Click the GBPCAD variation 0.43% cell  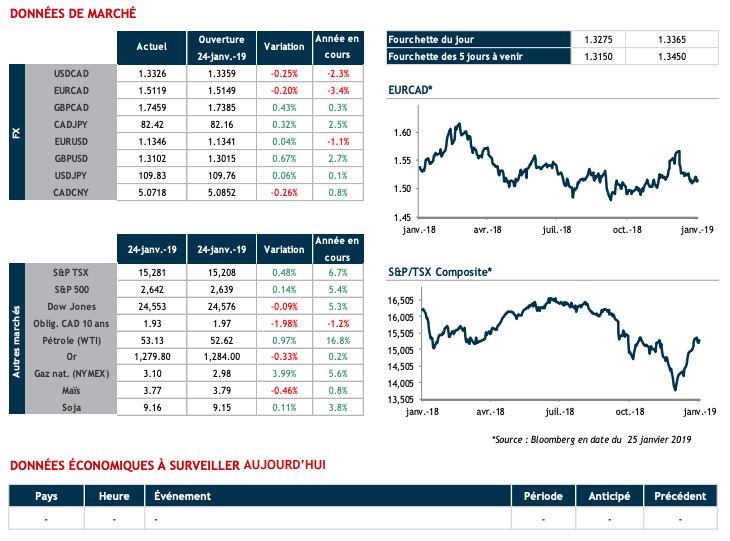284,107
